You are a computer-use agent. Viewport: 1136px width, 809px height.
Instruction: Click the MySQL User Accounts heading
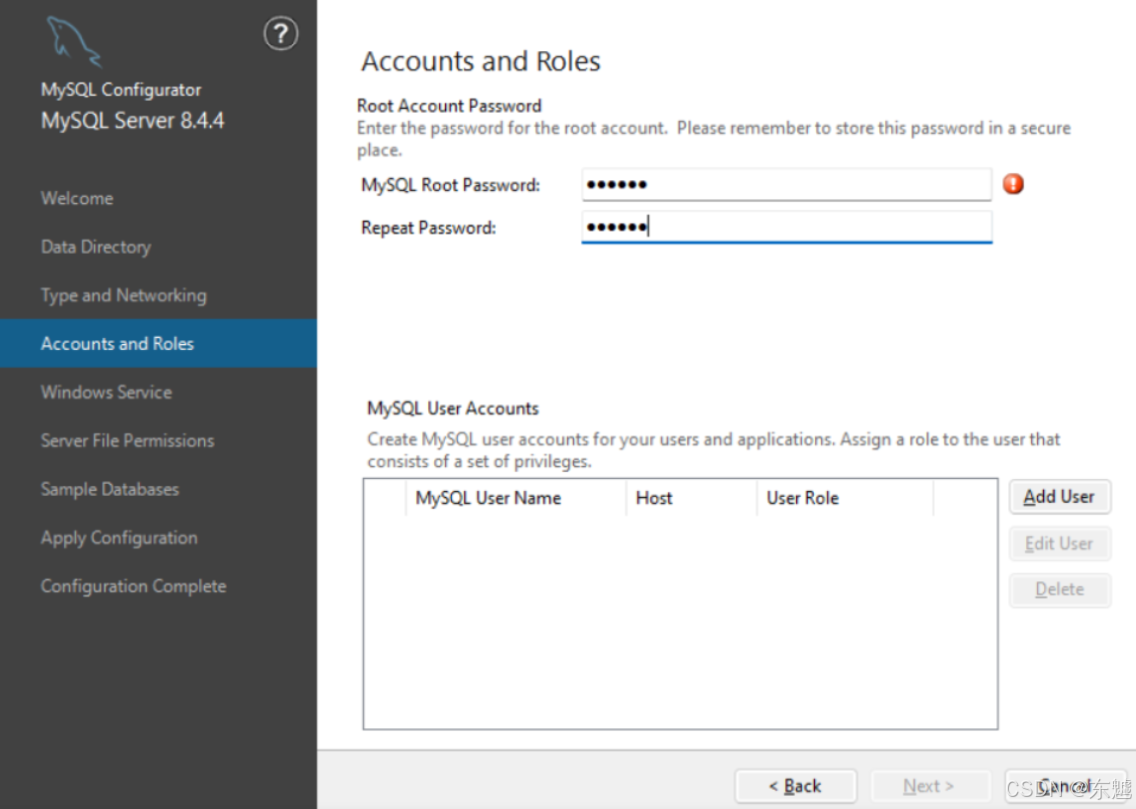click(x=453, y=408)
